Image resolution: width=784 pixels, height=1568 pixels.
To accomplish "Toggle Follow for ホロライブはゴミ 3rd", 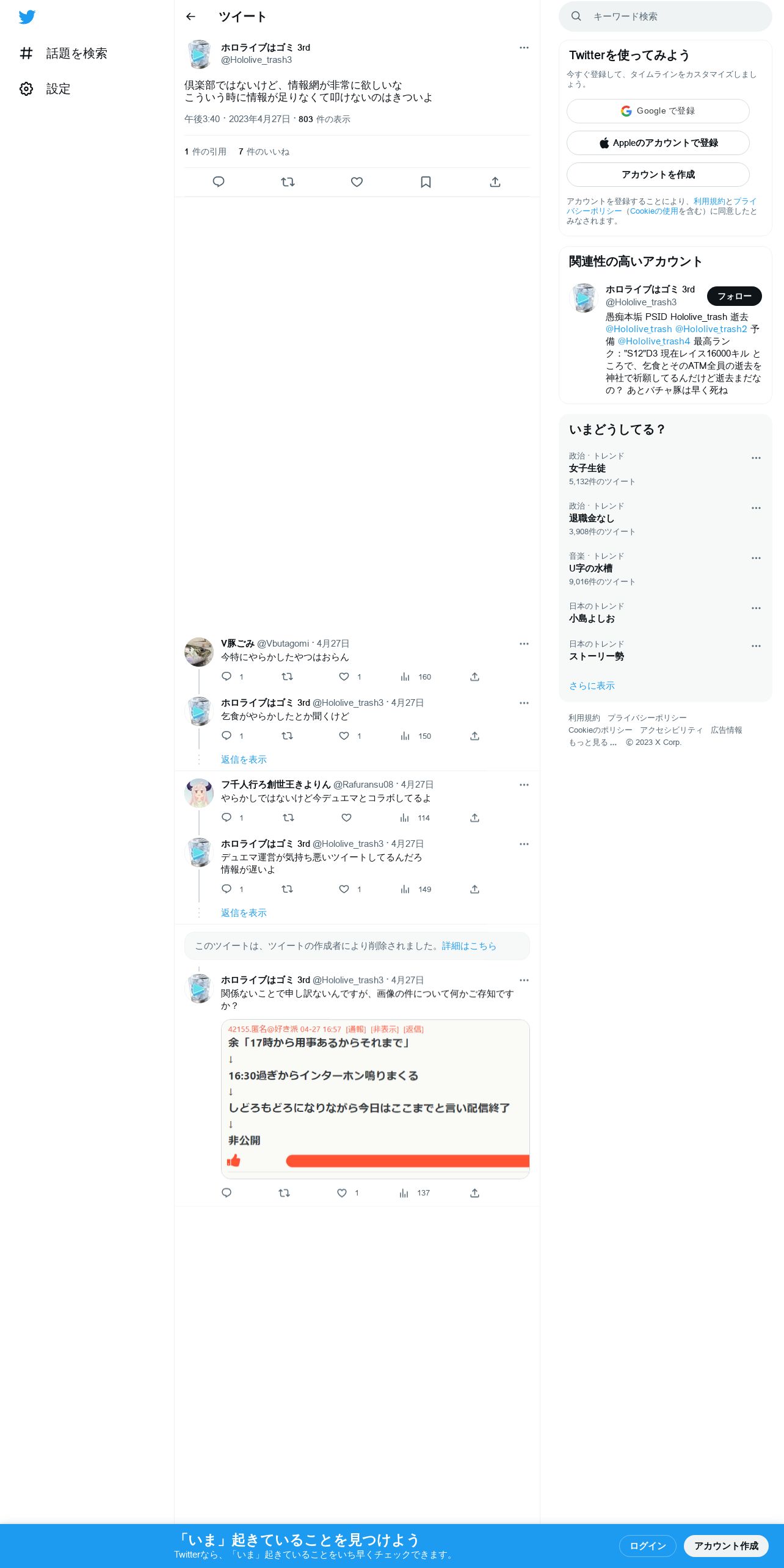I will (x=734, y=296).
